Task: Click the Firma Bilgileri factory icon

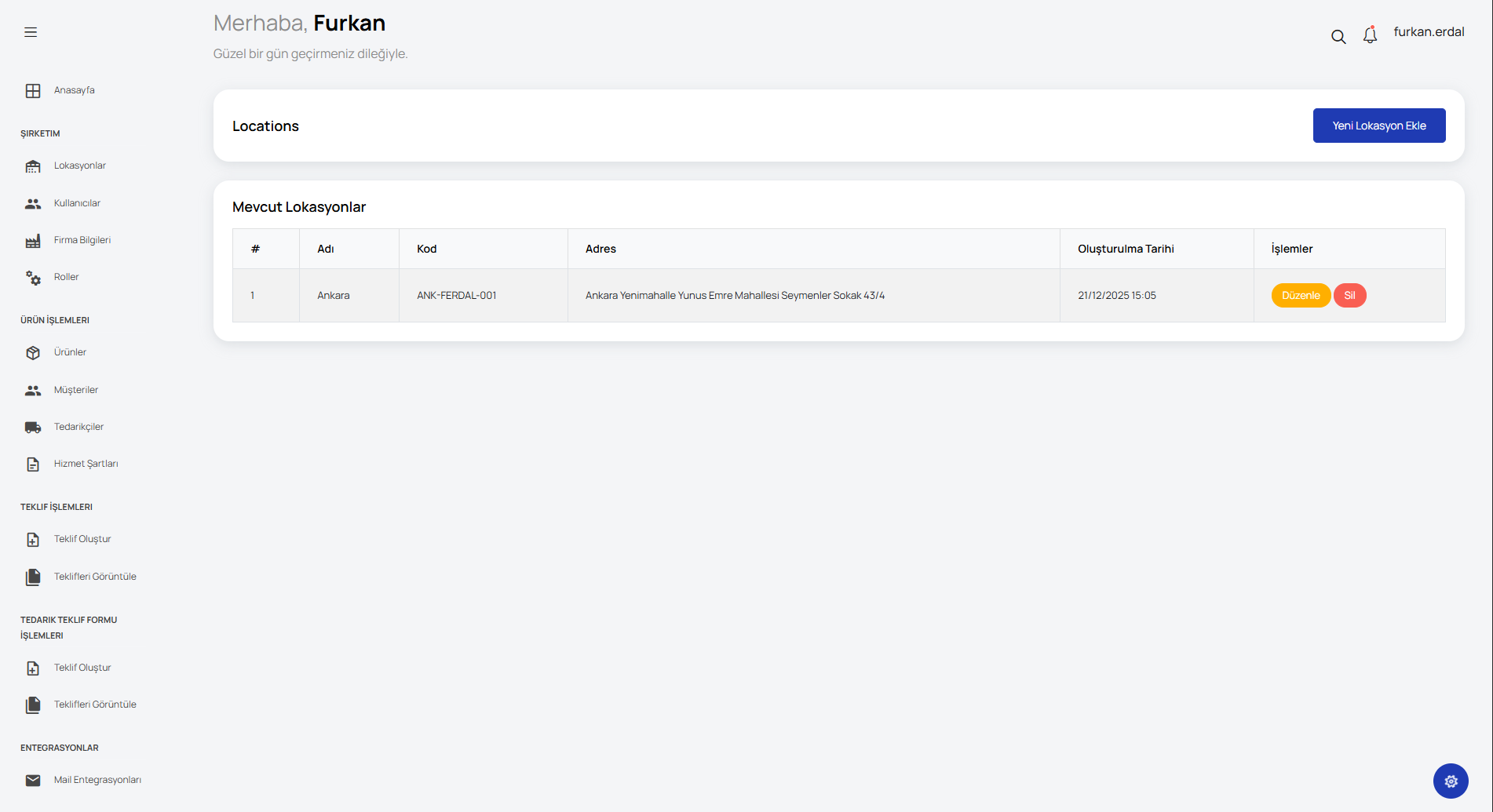Action: pos(33,241)
